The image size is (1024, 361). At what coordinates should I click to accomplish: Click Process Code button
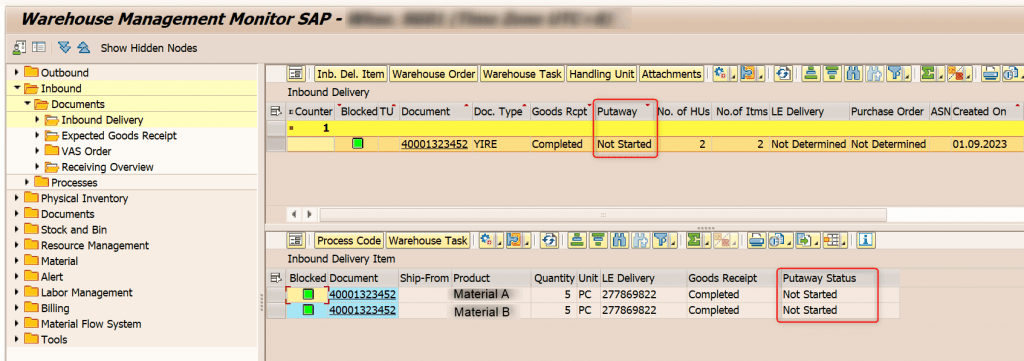tap(349, 240)
